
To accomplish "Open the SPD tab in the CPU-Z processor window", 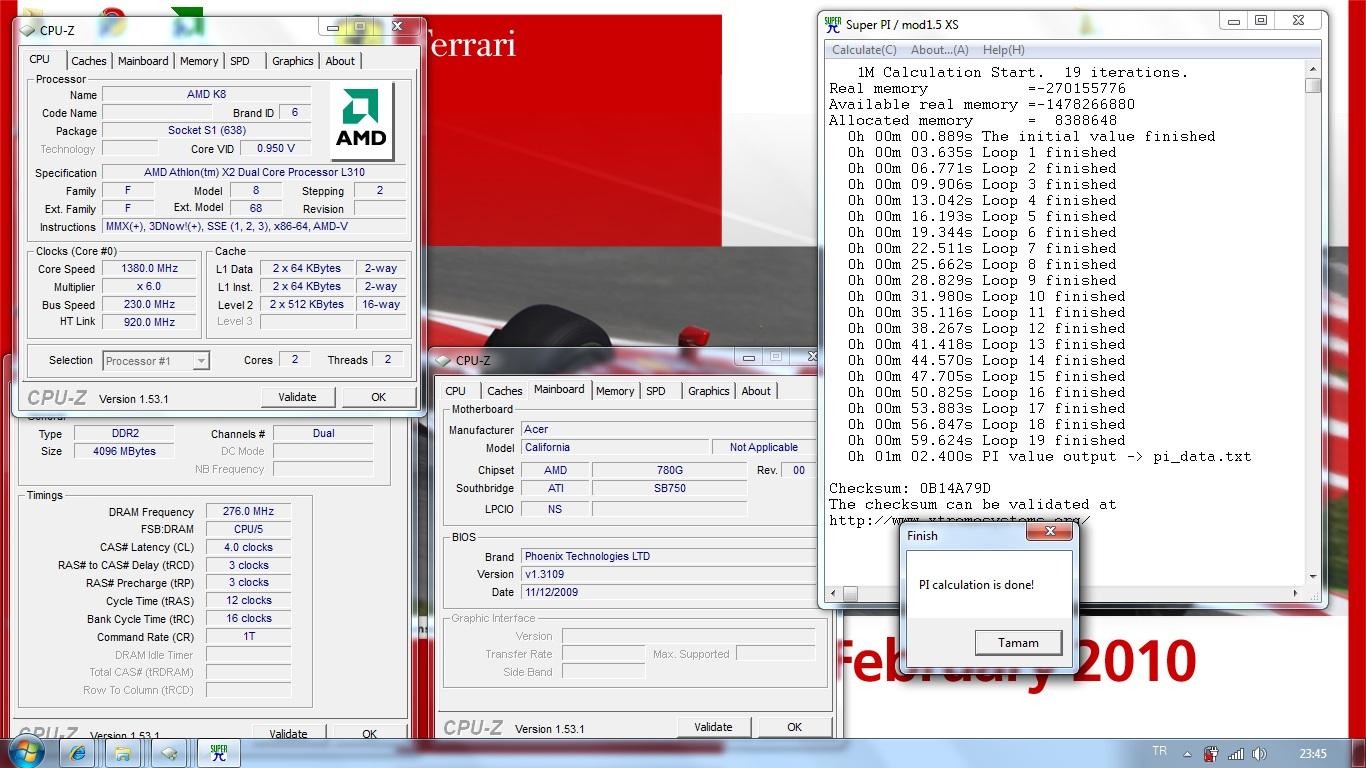I will 240,61.
